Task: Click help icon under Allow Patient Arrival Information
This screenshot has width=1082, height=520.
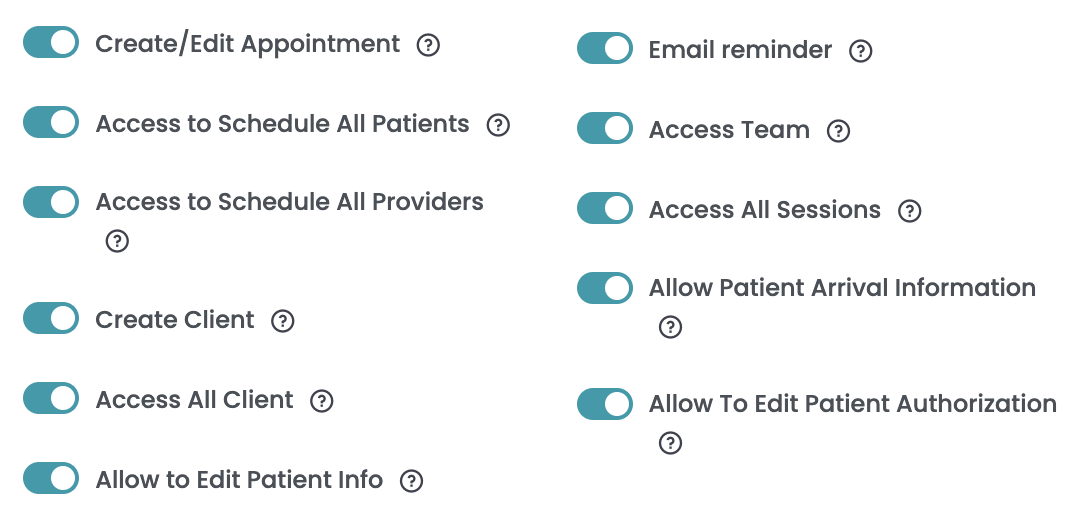Action: (670, 327)
